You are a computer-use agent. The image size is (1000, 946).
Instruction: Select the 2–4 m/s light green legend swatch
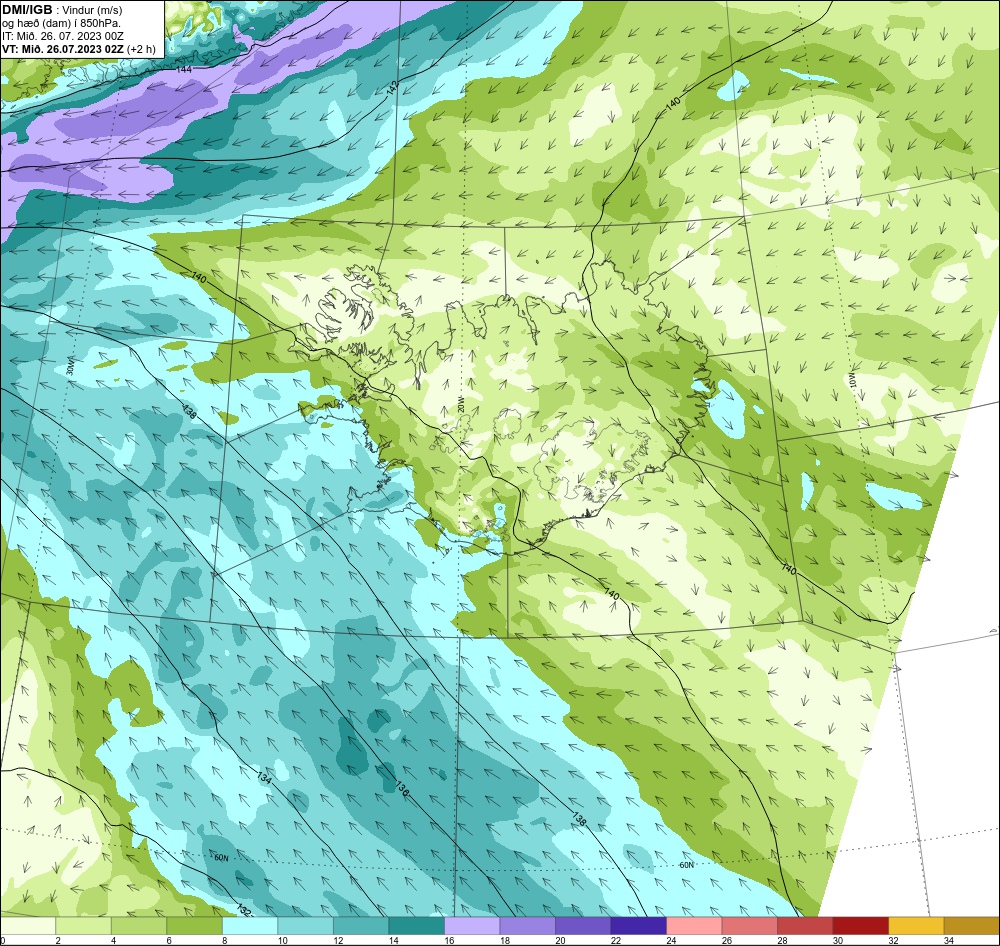[84, 925]
